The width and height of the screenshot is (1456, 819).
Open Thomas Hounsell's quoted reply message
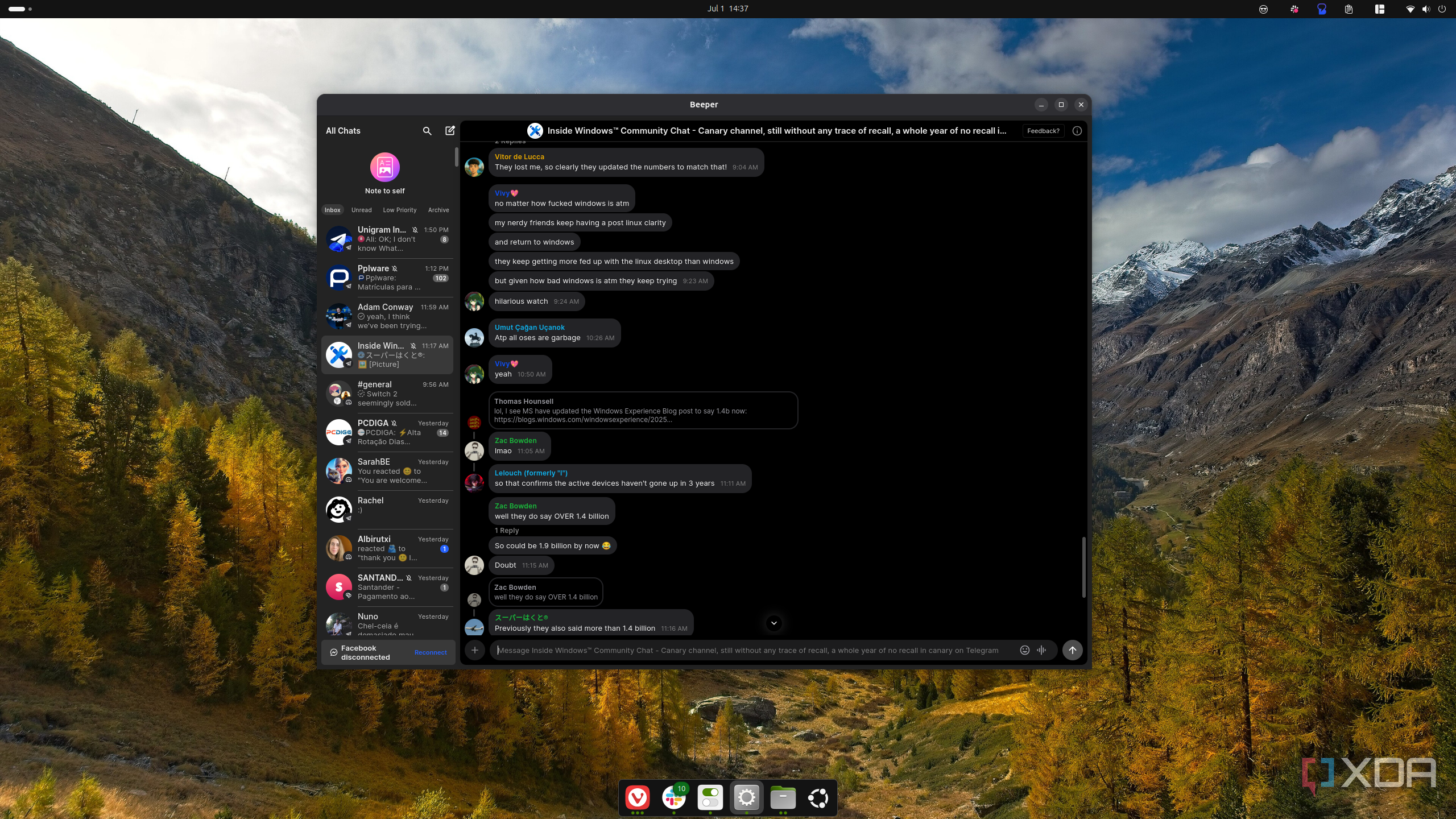coord(643,410)
